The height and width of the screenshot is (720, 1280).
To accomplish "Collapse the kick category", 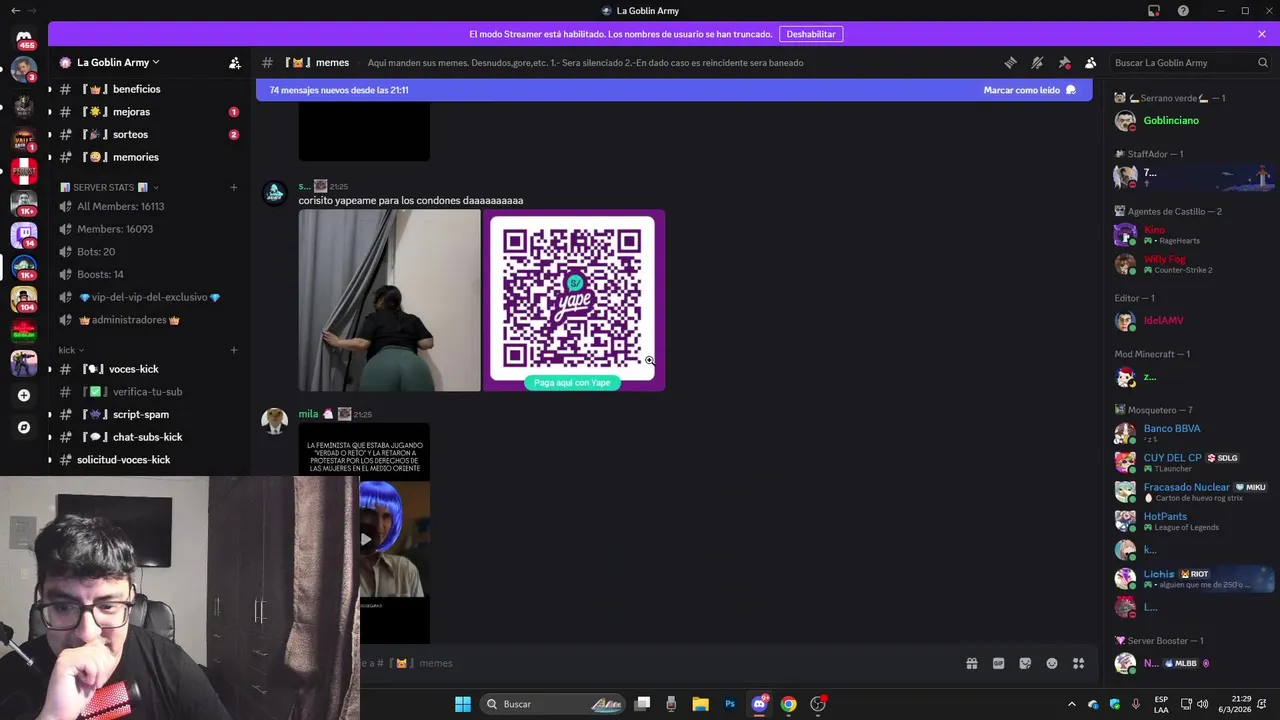I will point(71,350).
